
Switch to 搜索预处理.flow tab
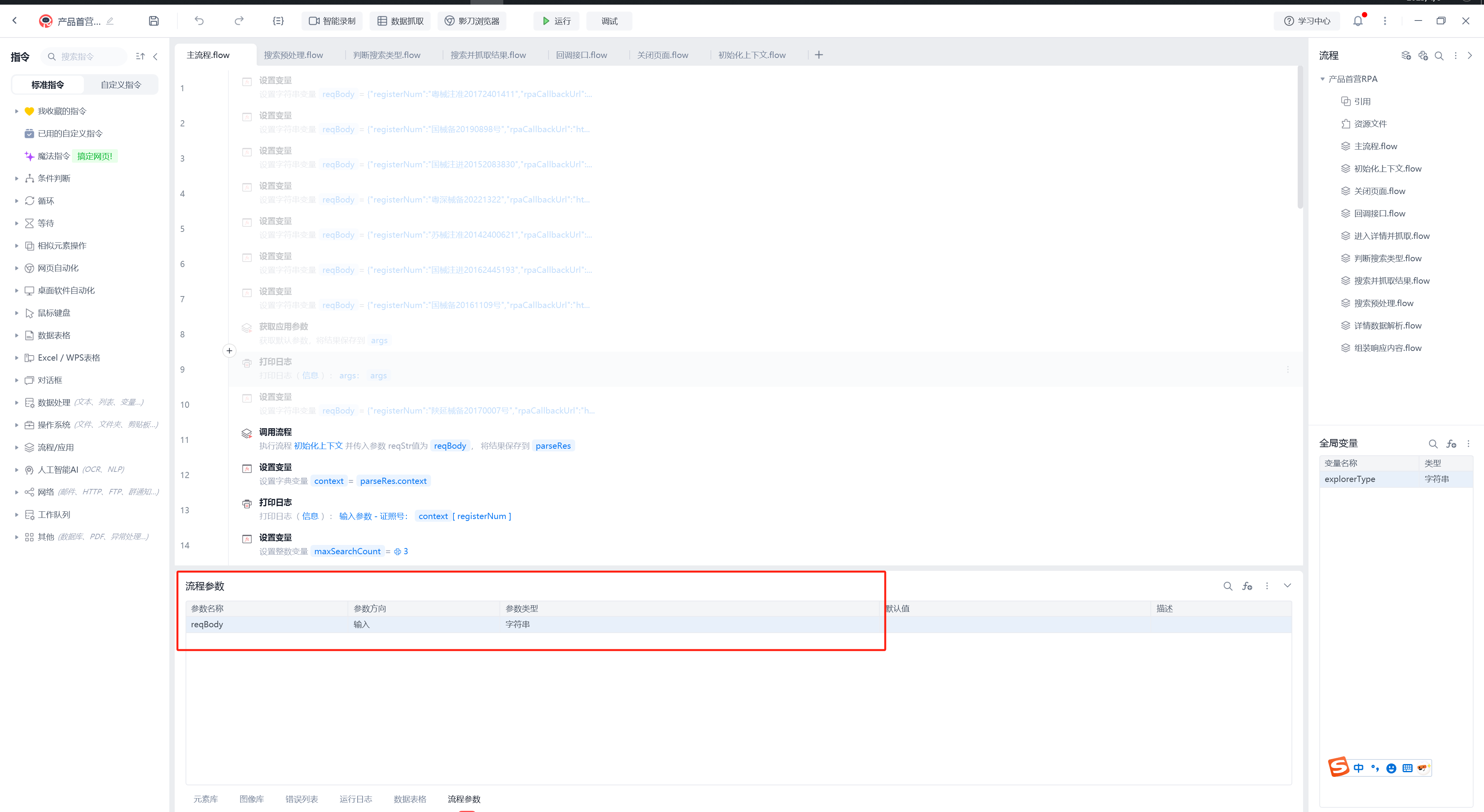pos(293,55)
